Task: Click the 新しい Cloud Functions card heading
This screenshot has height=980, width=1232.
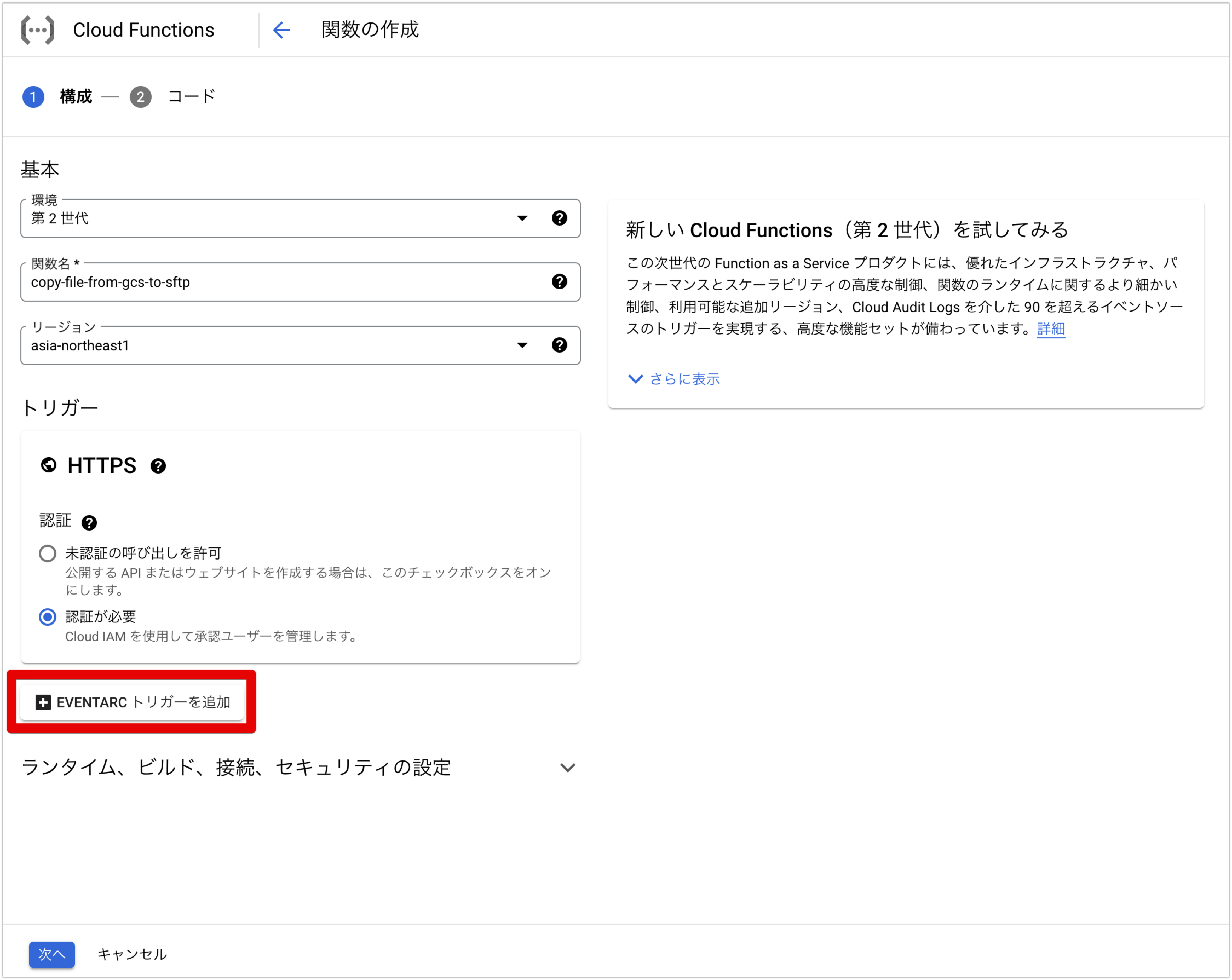Action: 847,230
